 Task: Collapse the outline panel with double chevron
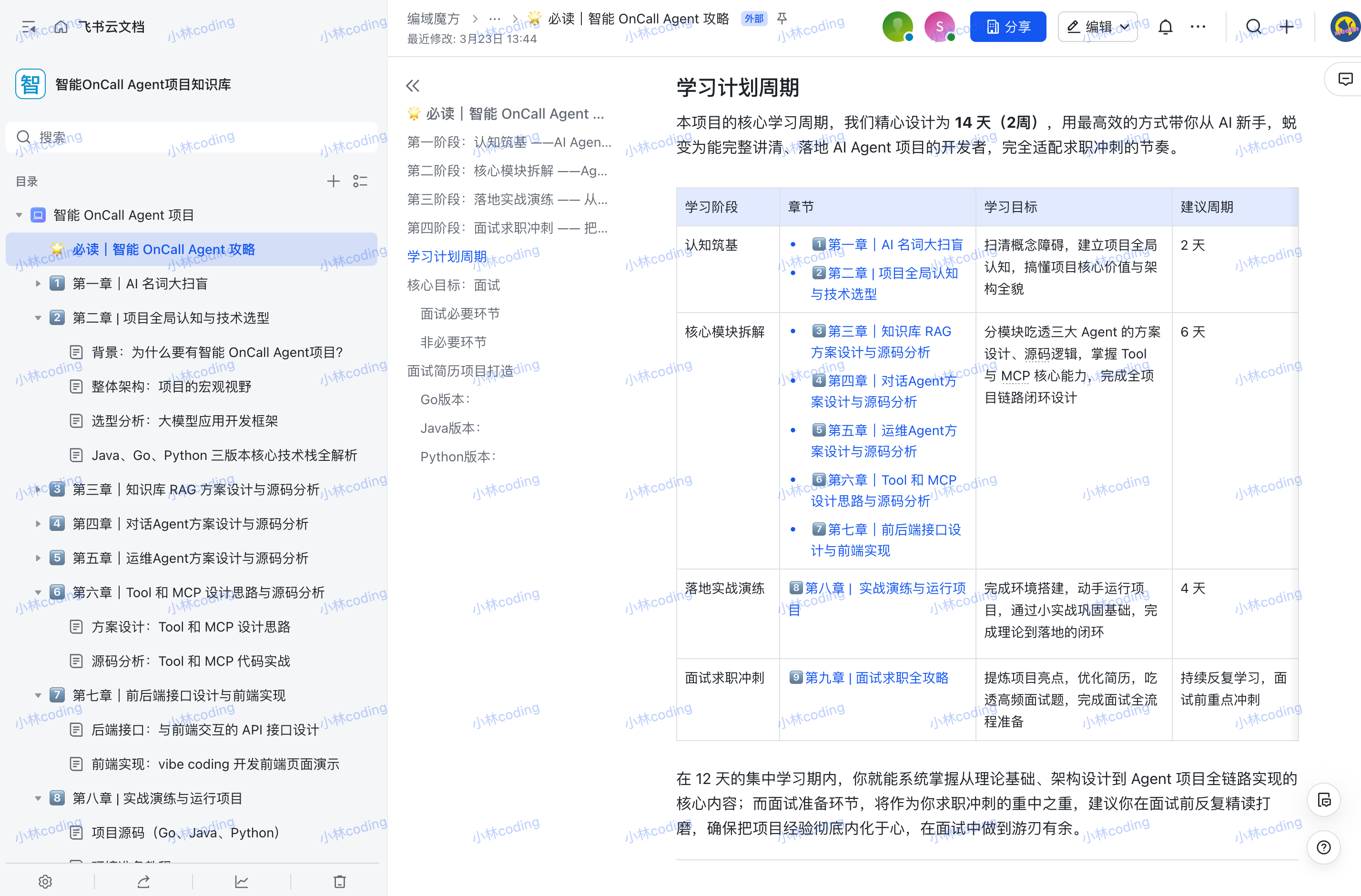413,86
